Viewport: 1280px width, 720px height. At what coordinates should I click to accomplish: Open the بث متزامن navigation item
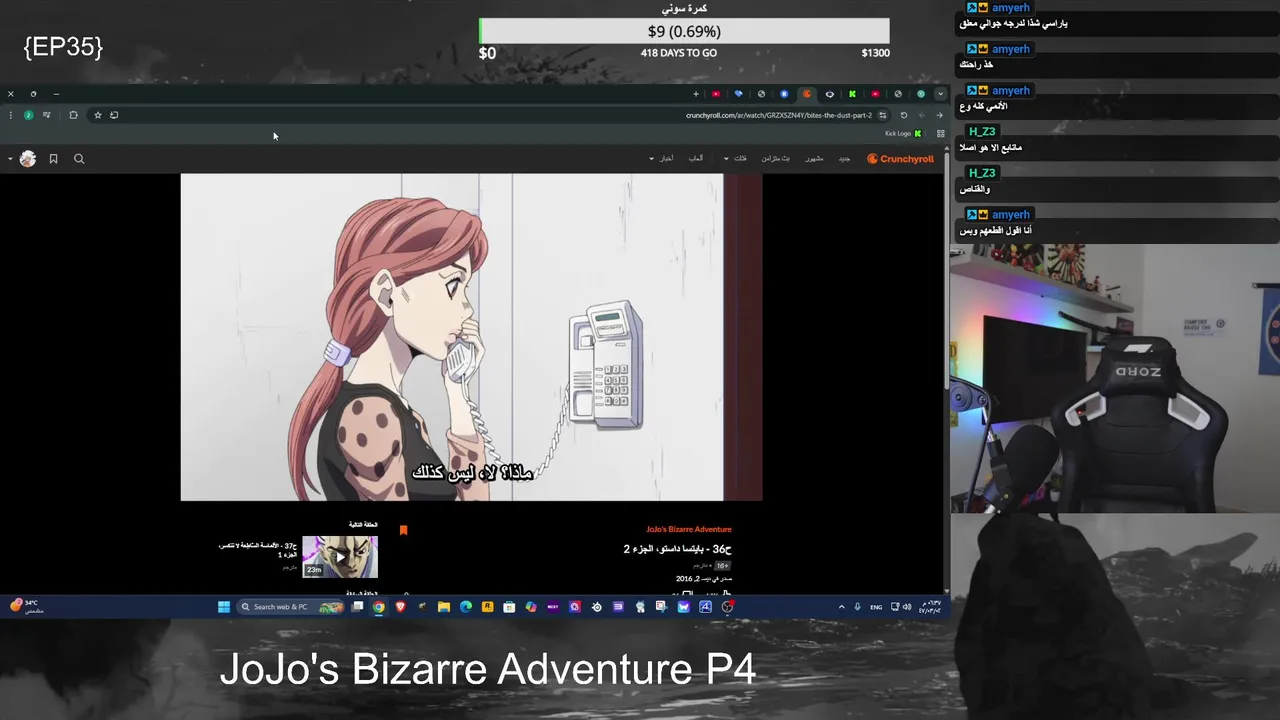point(775,158)
